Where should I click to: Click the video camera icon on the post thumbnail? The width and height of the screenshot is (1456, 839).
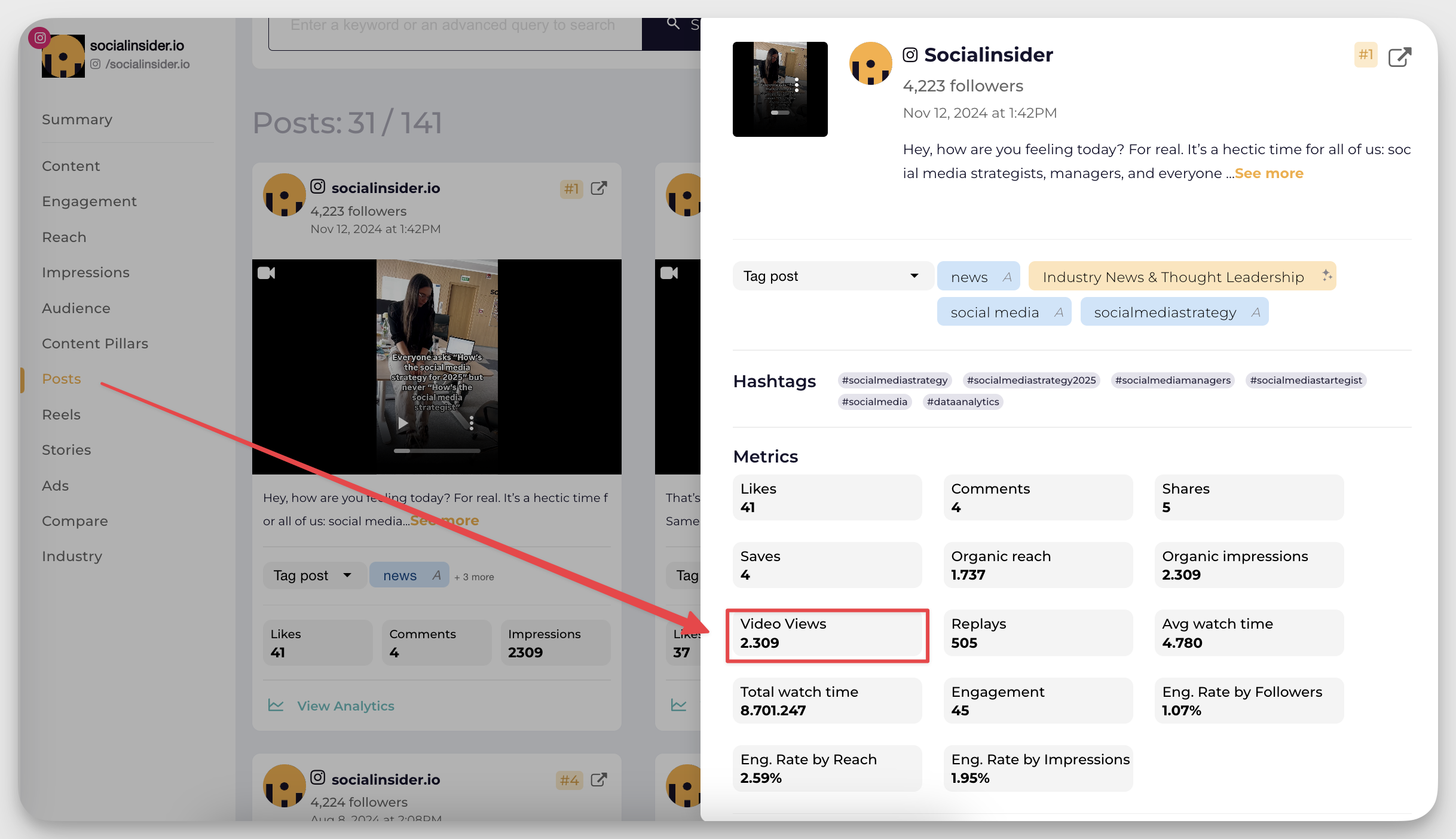tap(267, 272)
